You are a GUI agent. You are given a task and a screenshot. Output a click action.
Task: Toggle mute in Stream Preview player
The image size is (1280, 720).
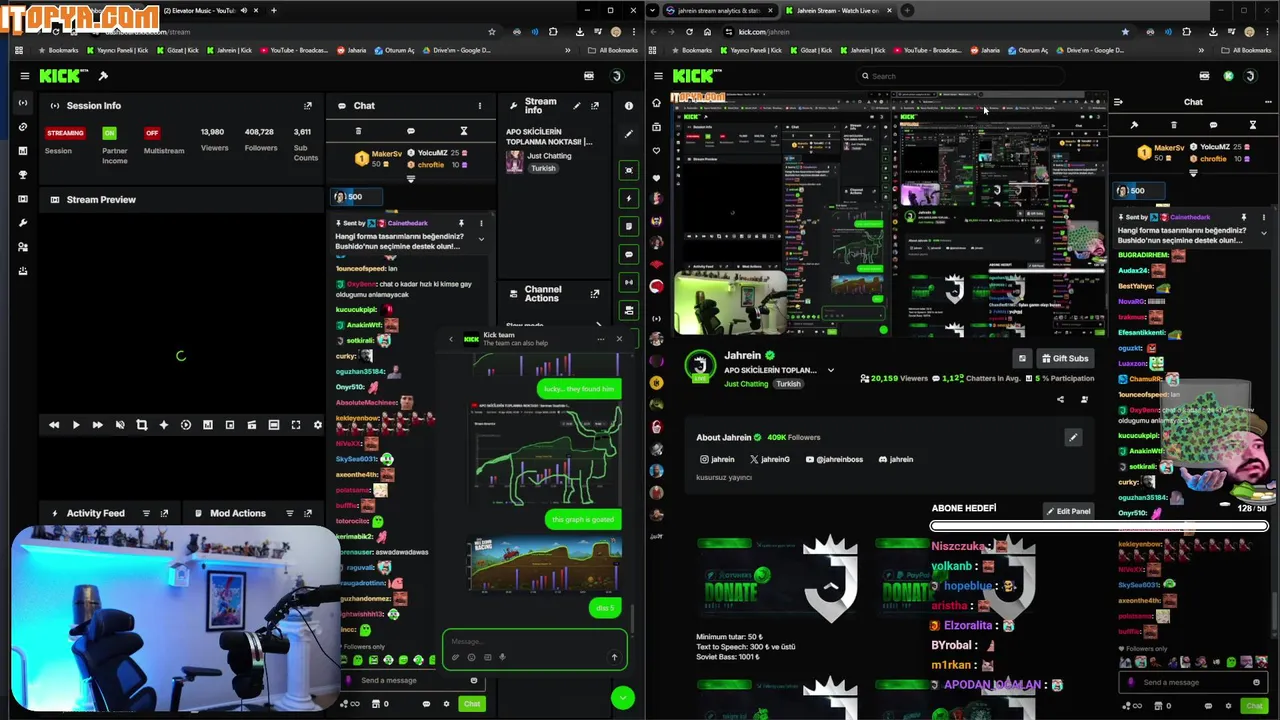[x=120, y=425]
